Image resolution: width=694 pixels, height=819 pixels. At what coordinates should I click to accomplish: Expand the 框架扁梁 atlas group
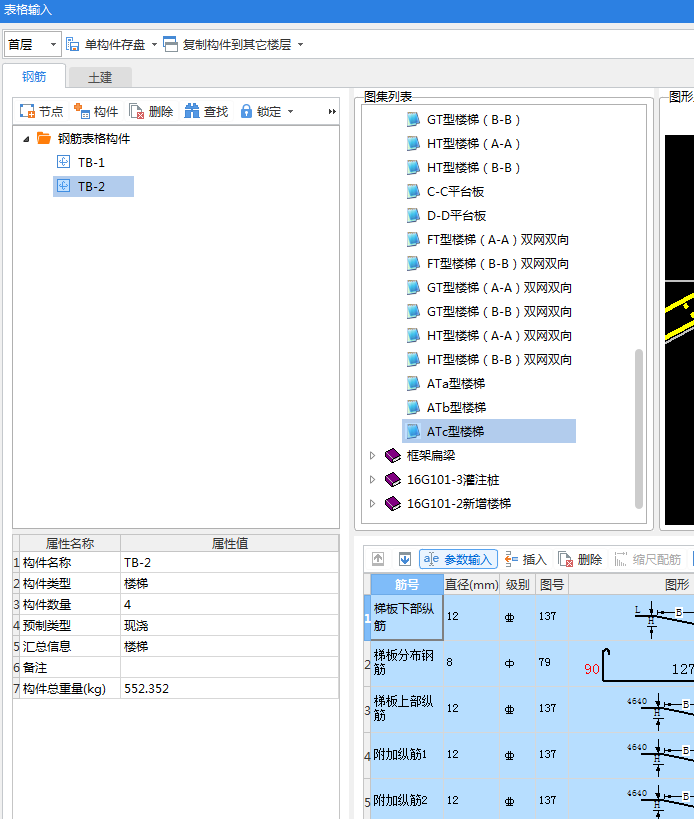tap(372, 455)
